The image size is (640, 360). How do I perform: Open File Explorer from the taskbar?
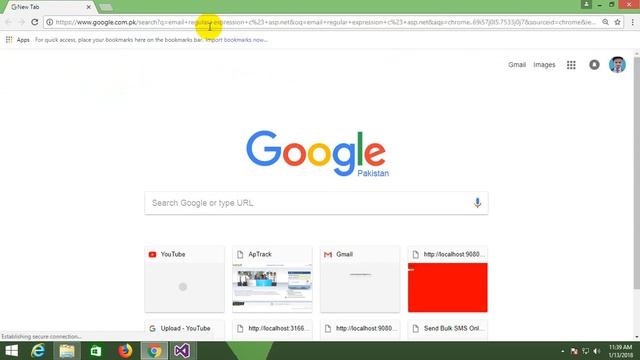pyautogui.click(x=67, y=351)
